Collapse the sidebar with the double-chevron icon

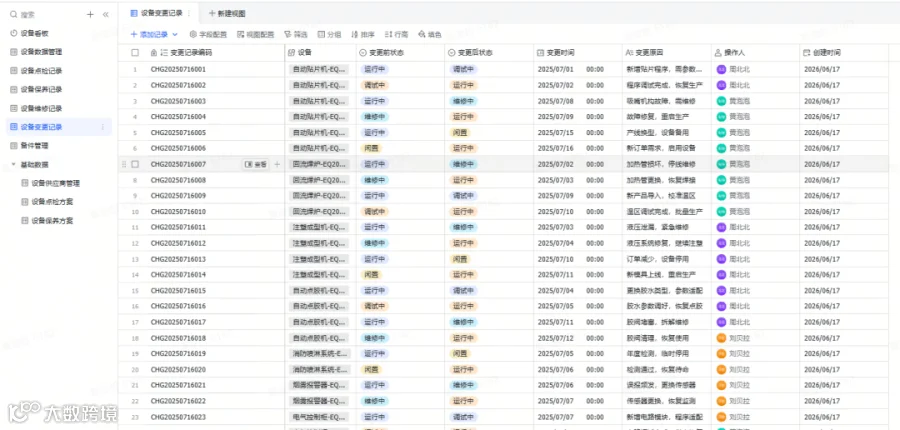(106, 14)
